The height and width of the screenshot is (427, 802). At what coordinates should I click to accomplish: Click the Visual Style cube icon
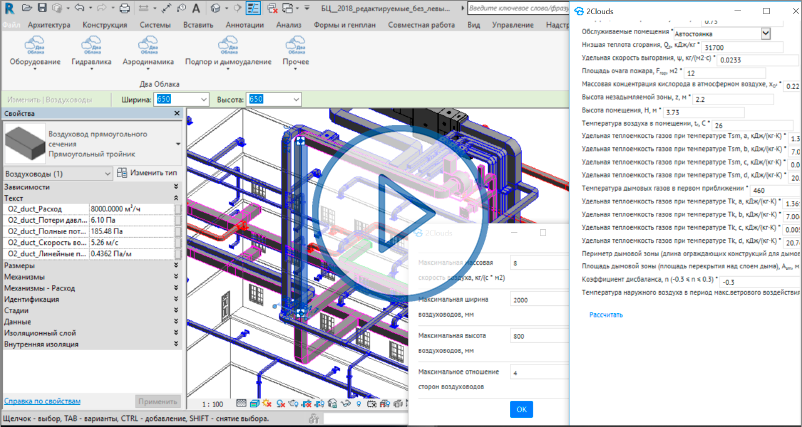[255, 403]
